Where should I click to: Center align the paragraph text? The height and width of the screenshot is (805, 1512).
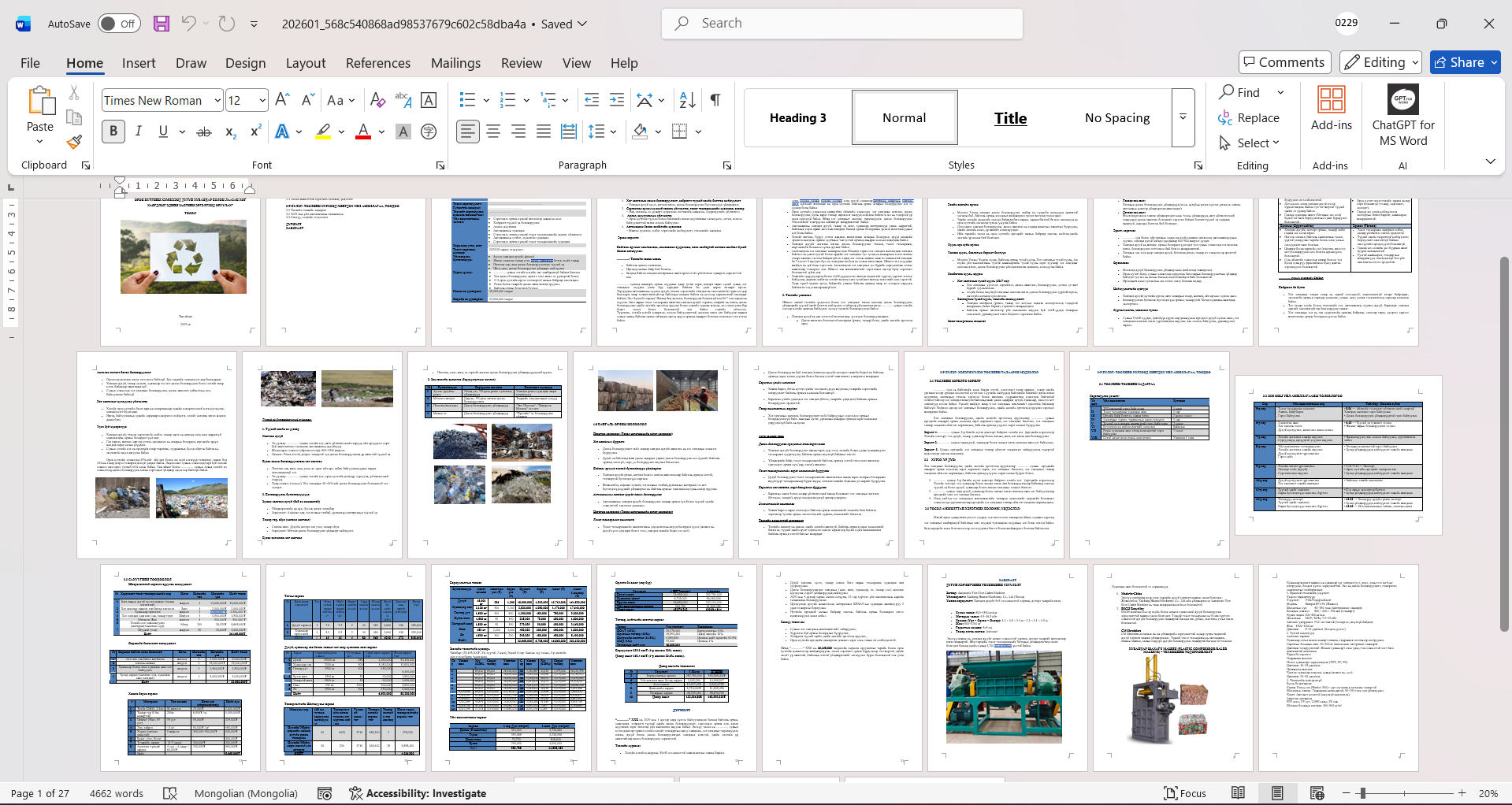coord(493,132)
